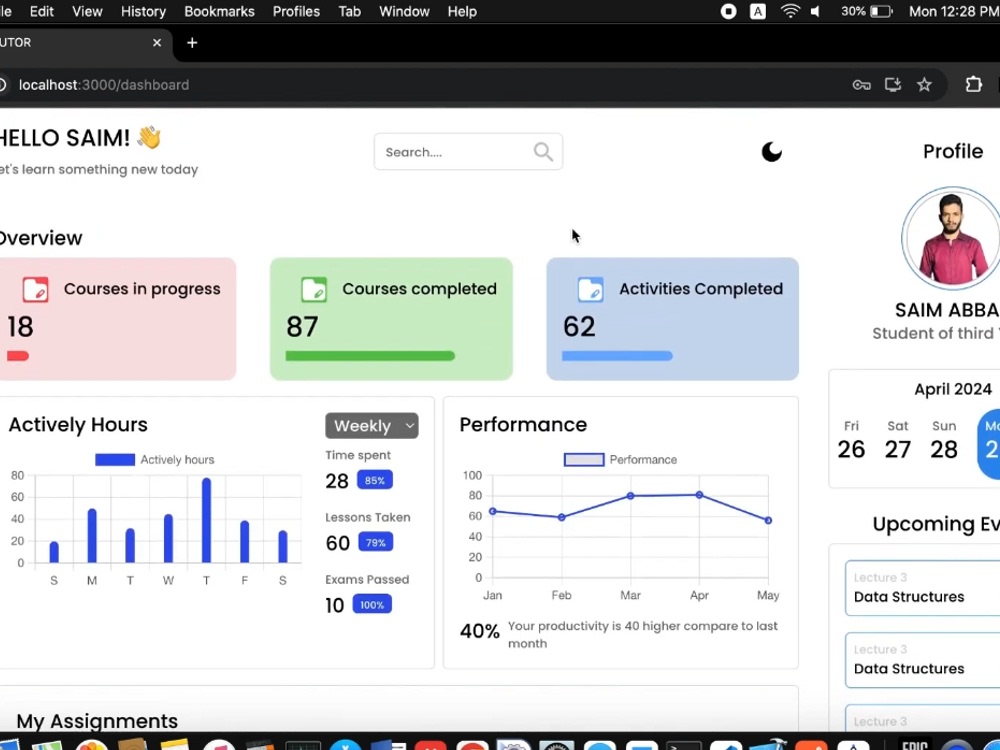Screen dimensions: 1000x750
Task: Close the current browser tab
Action: 157,43
